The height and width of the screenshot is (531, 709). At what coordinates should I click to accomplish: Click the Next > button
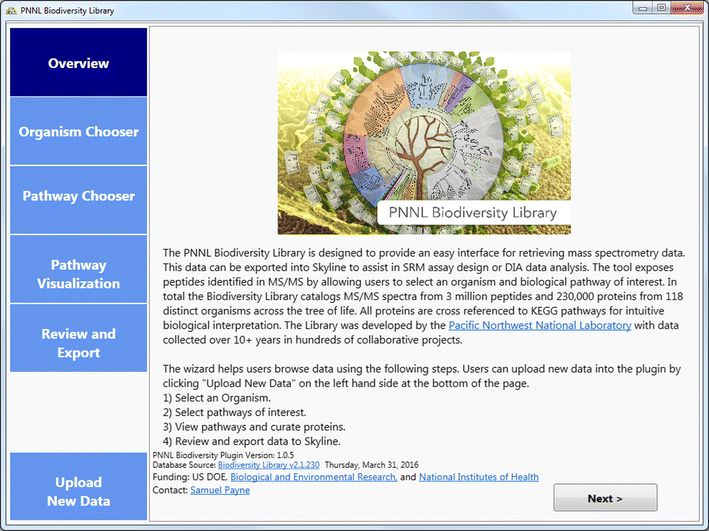tap(605, 498)
